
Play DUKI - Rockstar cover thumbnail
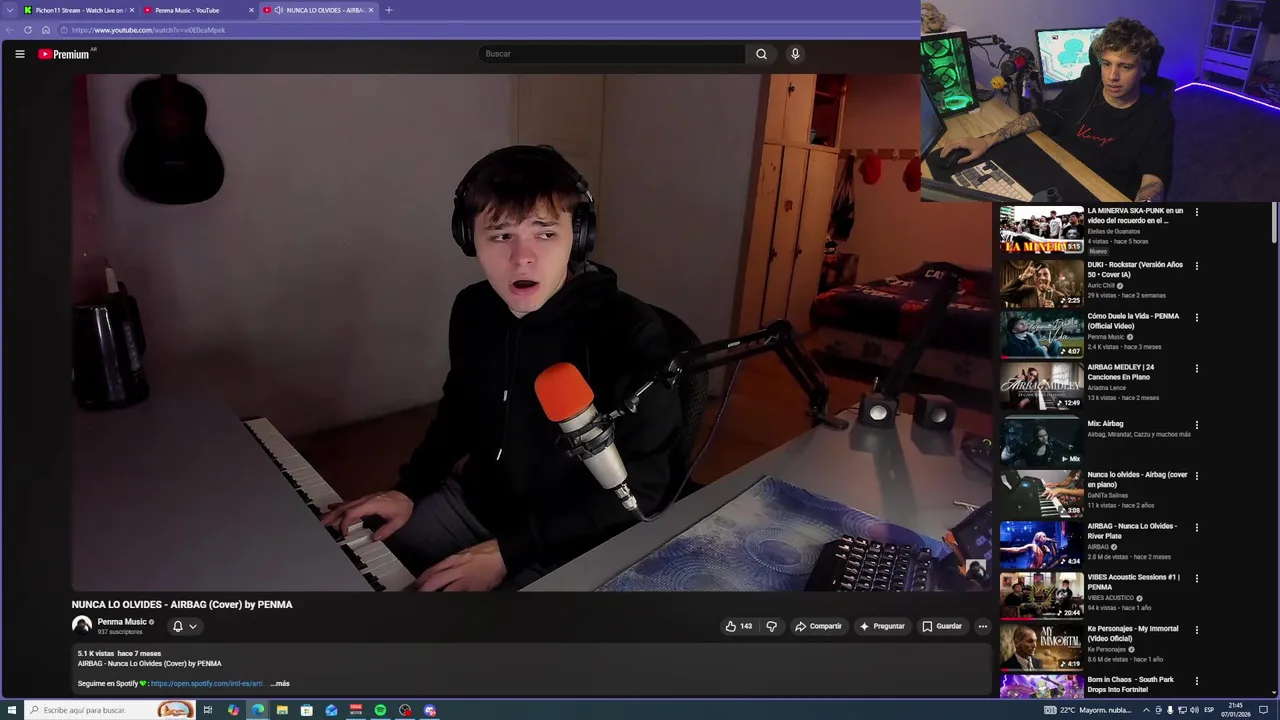[x=1042, y=283]
